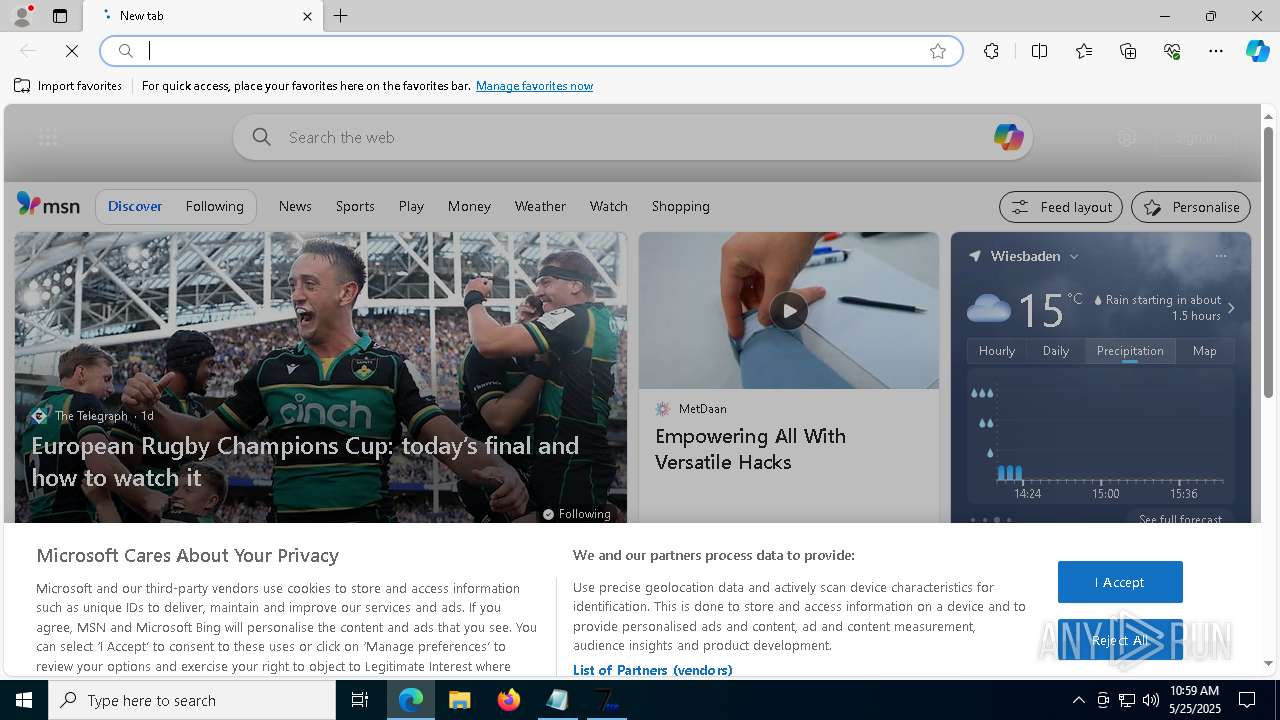The height and width of the screenshot is (720, 1280).
Task: Open the Weather menu item
Action: pyautogui.click(x=540, y=206)
